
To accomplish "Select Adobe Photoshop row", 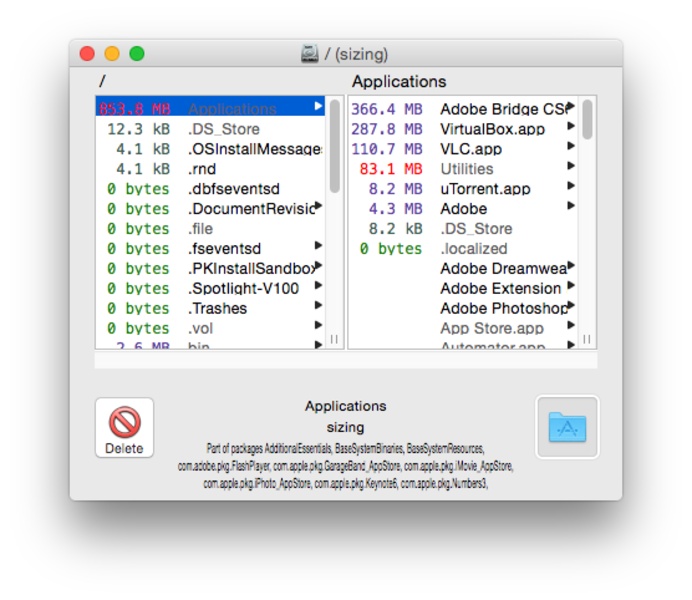I will point(463,308).
